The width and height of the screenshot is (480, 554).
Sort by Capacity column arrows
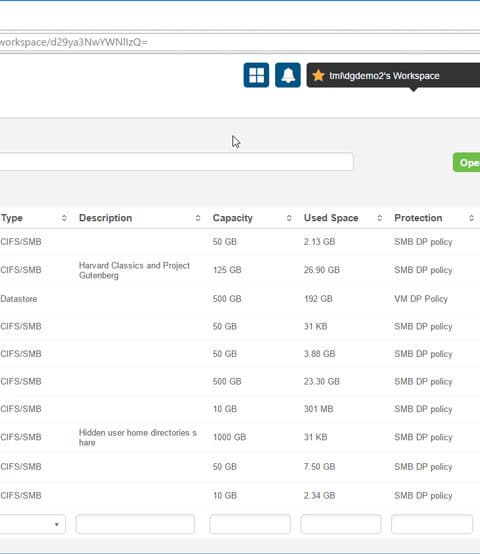click(x=289, y=218)
